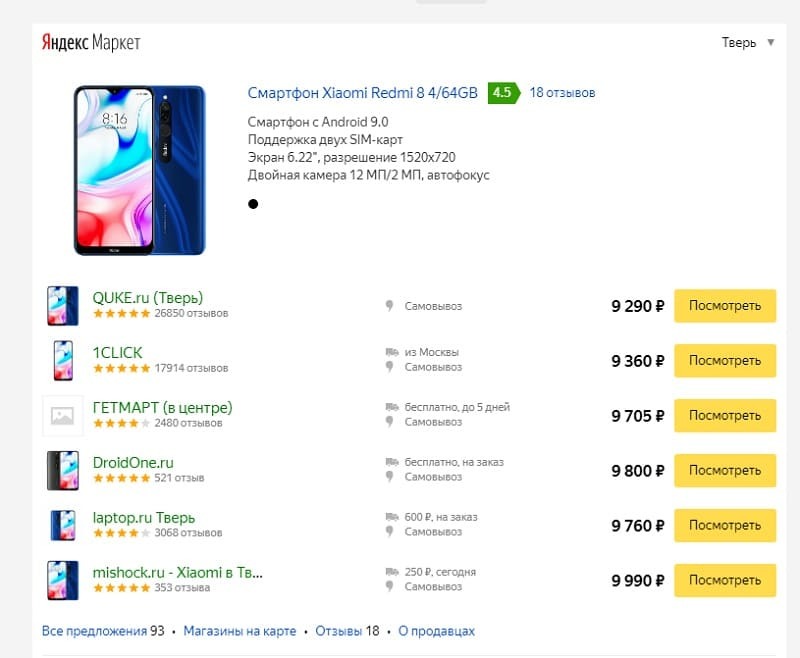Open Все предложения 93 tab

[103, 631]
